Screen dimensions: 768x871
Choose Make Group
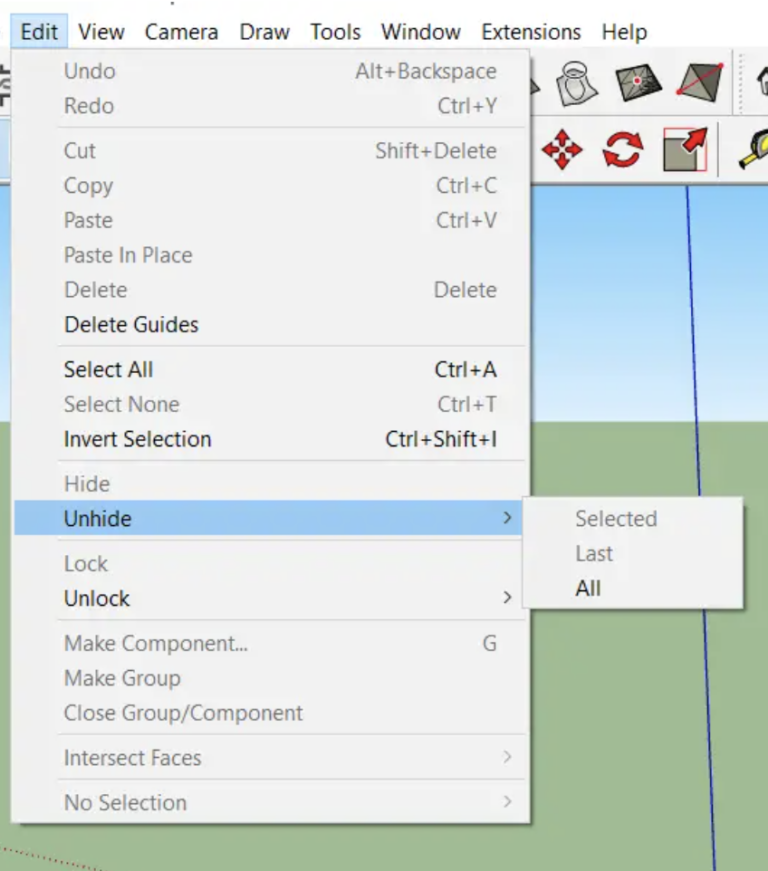pyautogui.click(x=121, y=678)
